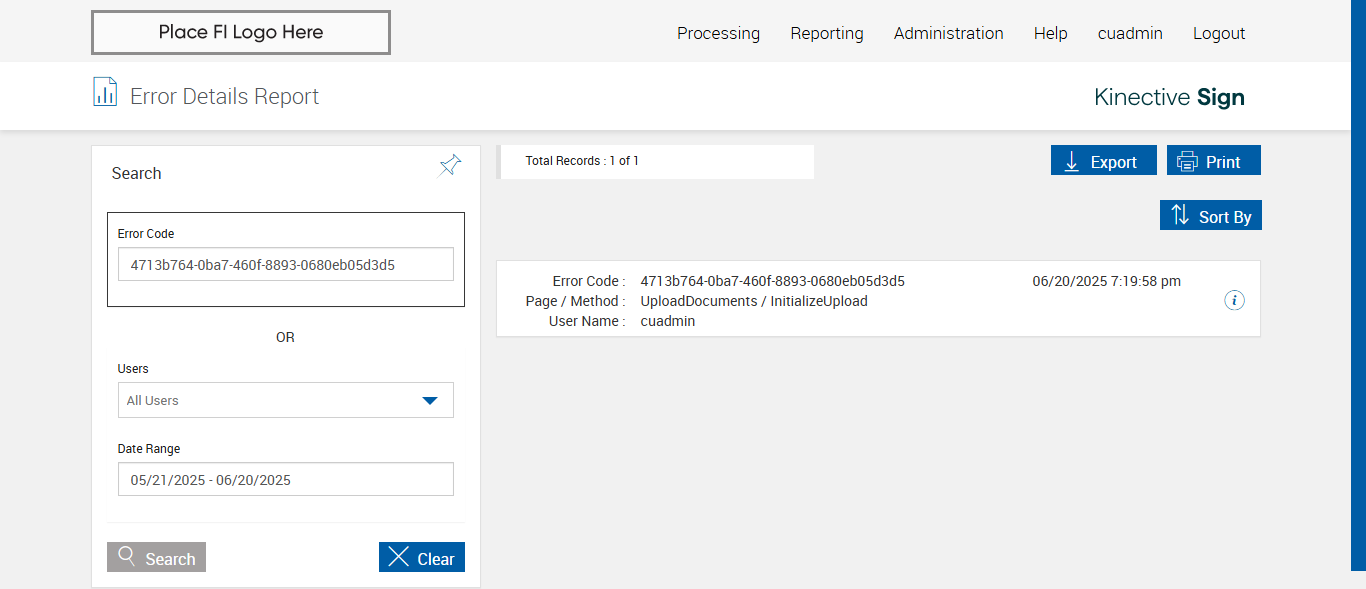
Task: Click the Print button
Action: click(1213, 161)
